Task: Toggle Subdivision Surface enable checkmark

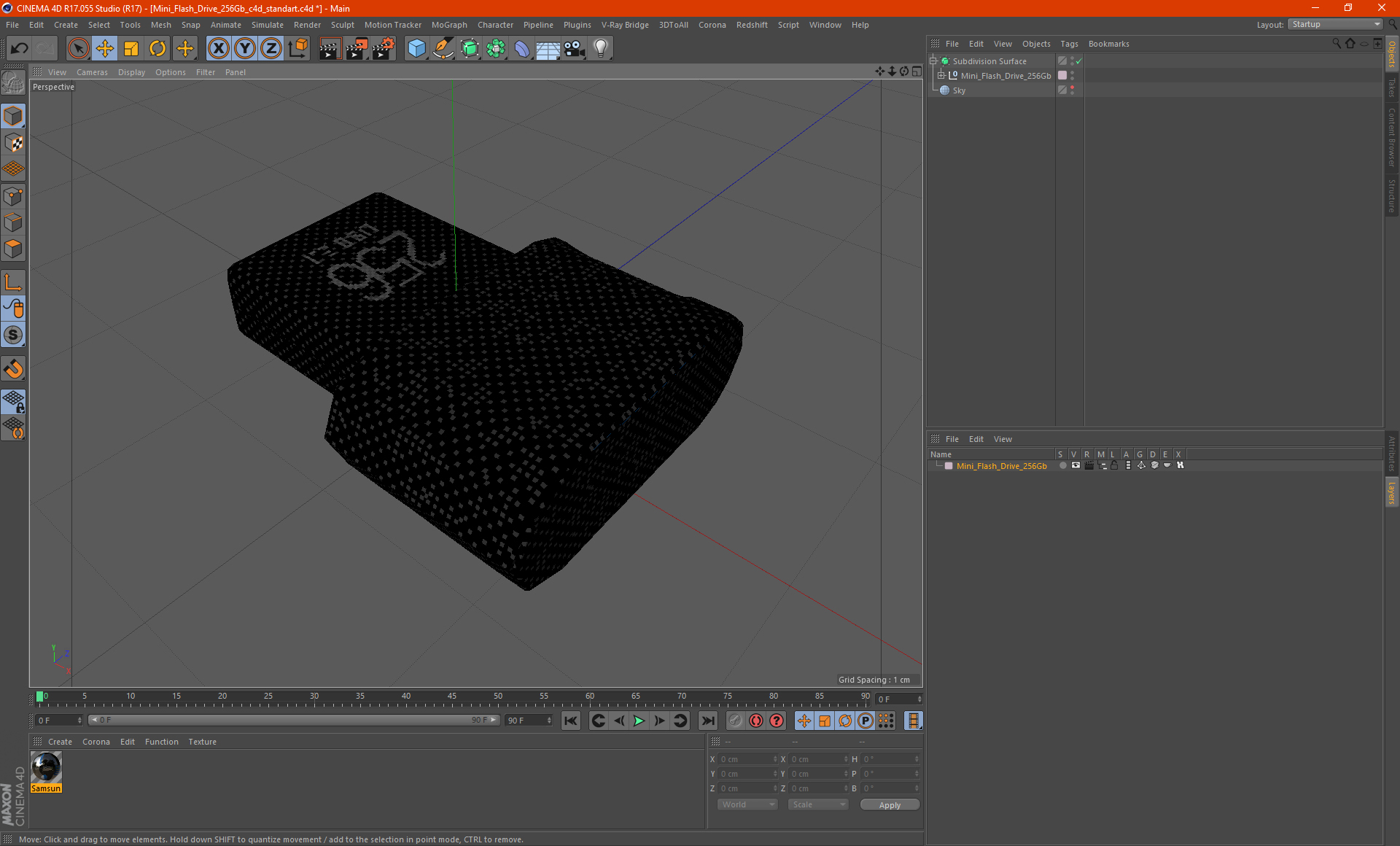Action: click(1079, 61)
